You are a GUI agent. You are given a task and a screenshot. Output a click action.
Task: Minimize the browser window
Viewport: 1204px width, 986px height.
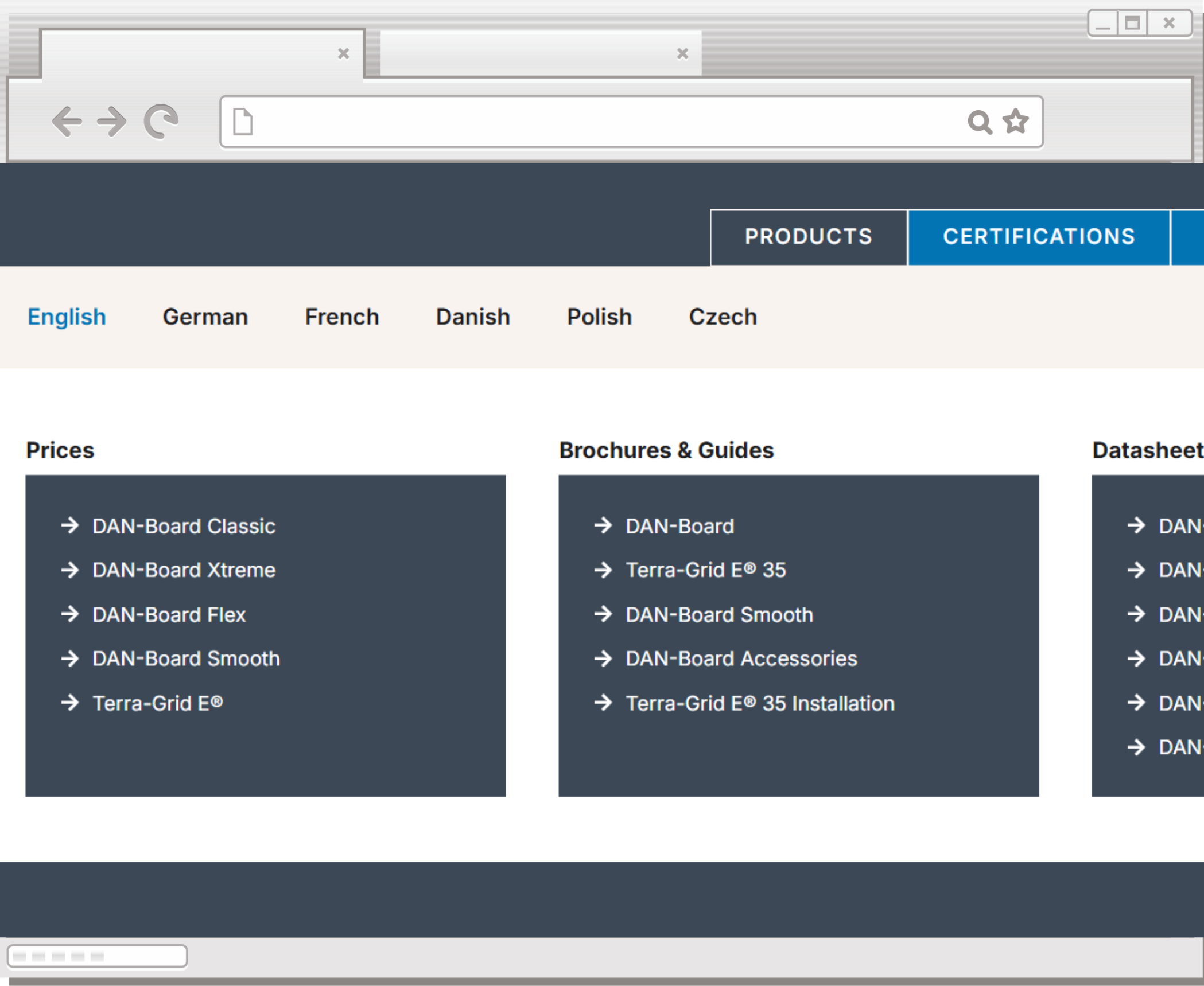[1102, 24]
